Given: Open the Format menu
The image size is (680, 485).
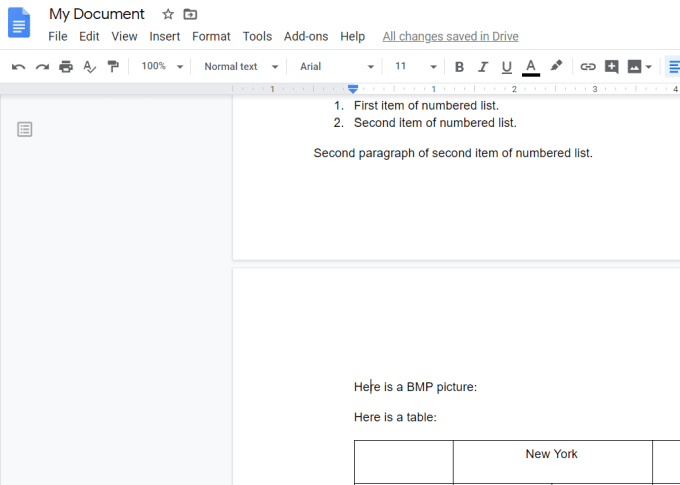Looking at the screenshot, I should tap(211, 36).
